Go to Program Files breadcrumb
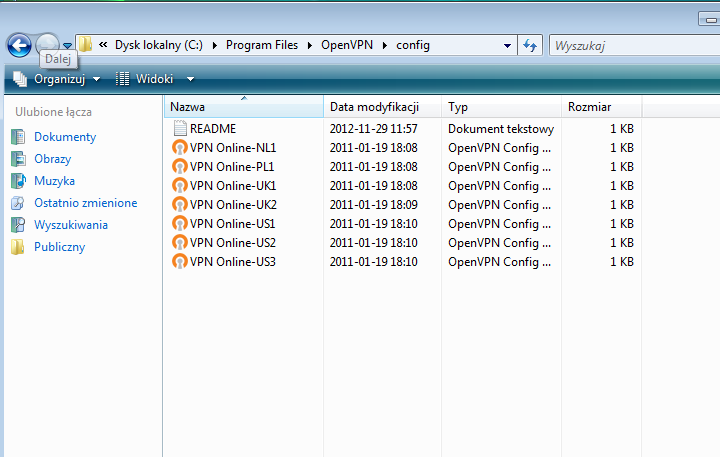 [x=262, y=45]
